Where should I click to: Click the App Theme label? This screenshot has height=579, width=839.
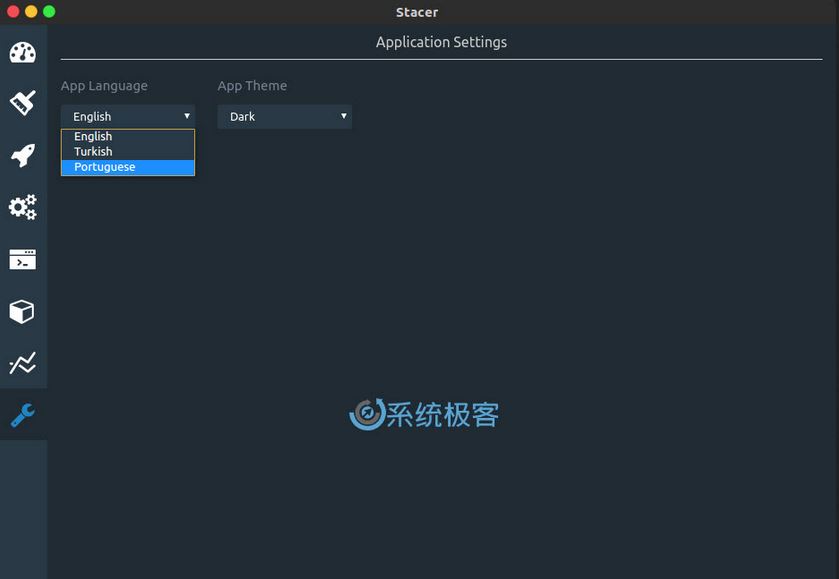pyautogui.click(x=252, y=86)
